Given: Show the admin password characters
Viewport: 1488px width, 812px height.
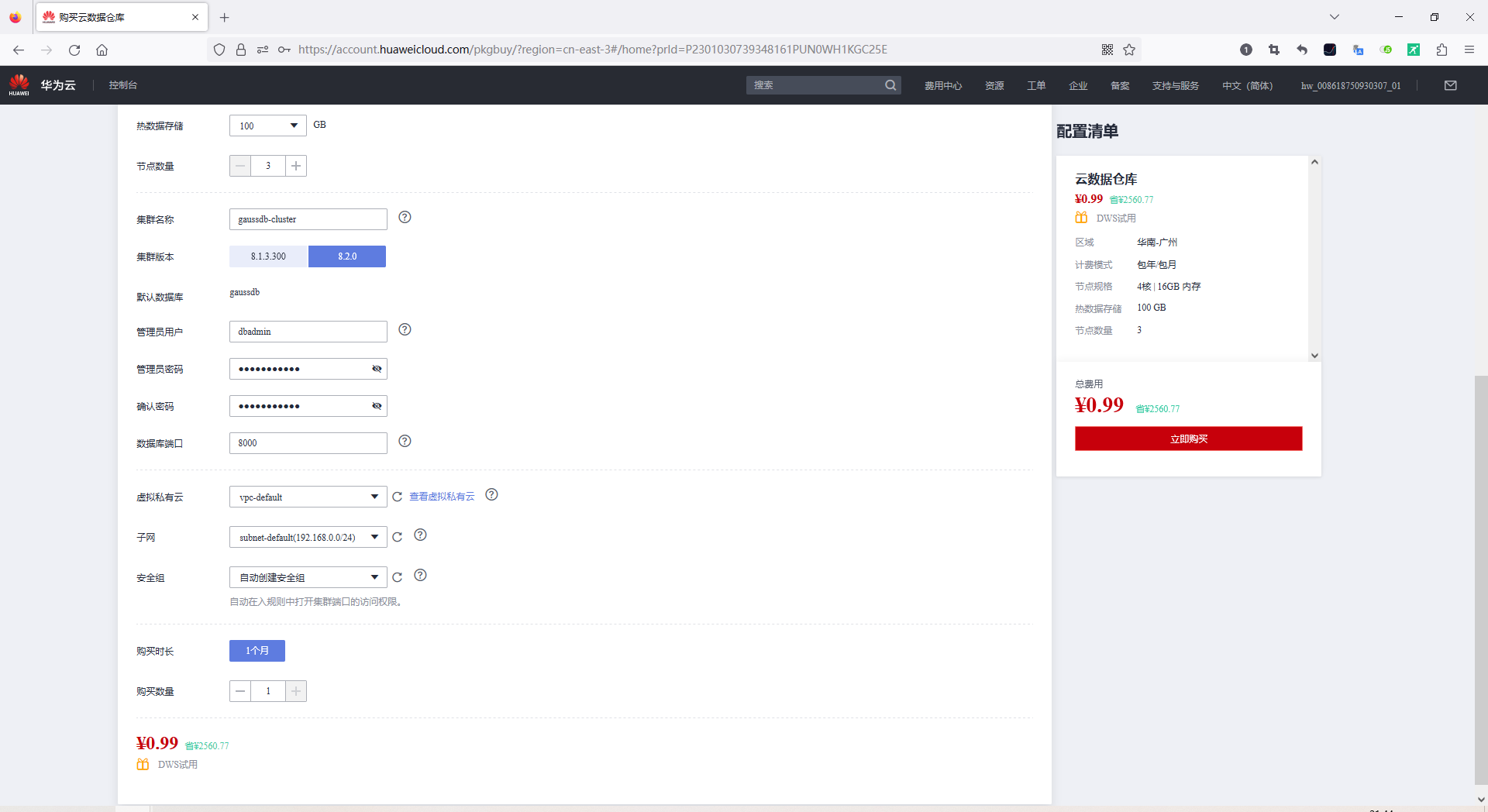Looking at the screenshot, I should tap(377, 369).
